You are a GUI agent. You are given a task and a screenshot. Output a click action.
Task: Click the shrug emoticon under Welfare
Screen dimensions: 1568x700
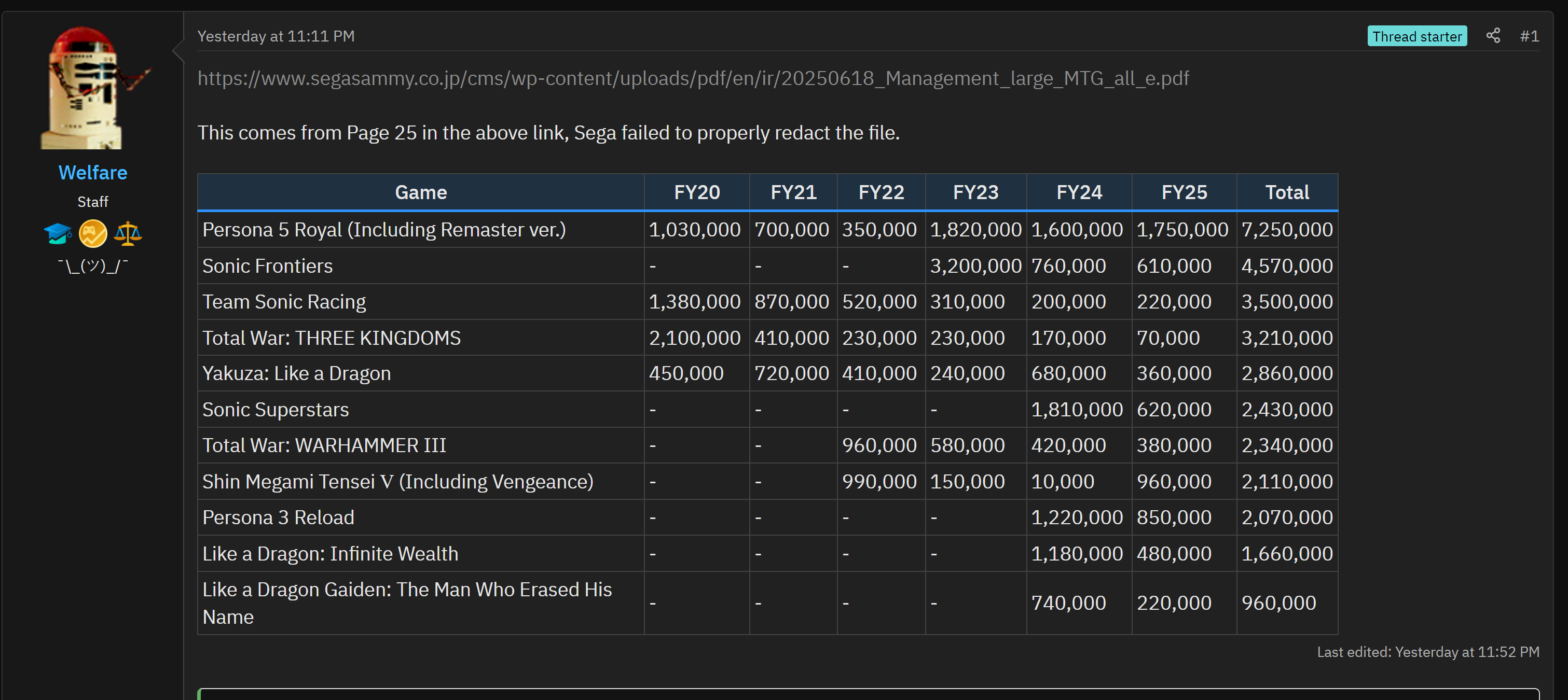93,266
